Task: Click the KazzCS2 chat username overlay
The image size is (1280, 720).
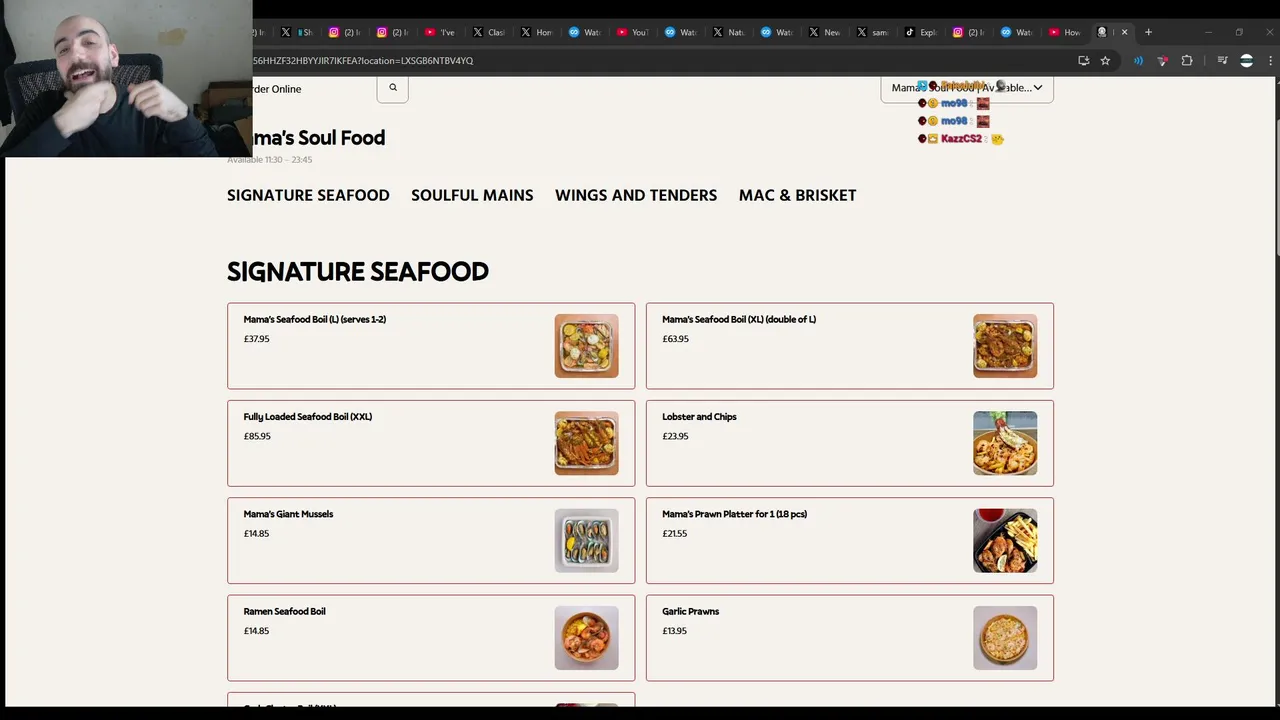Action: [x=961, y=139]
